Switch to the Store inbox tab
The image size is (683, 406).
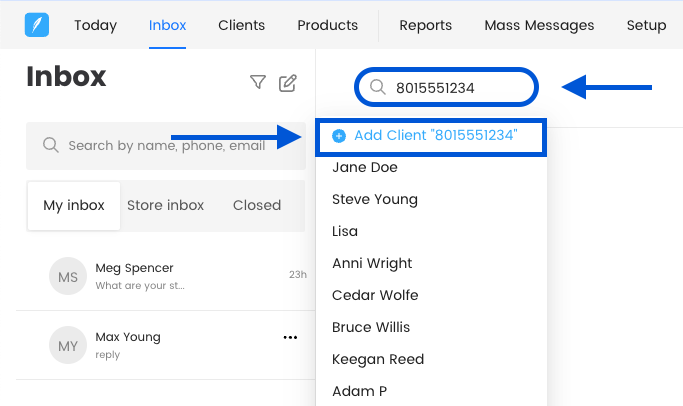click(165, 205)
